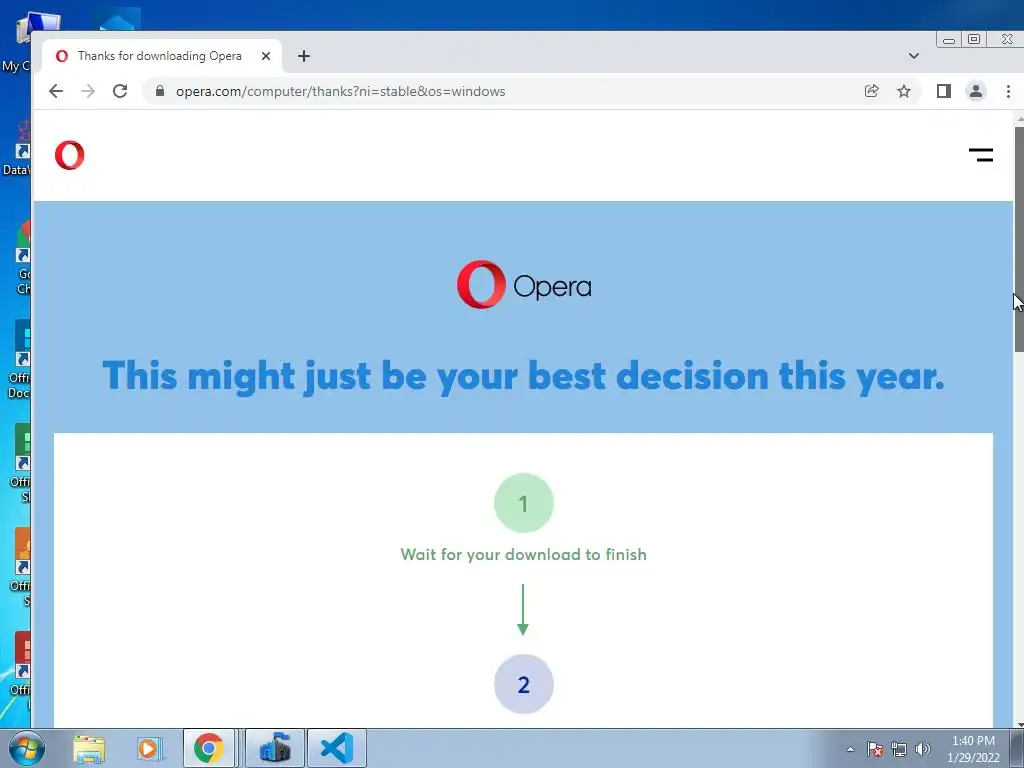Expand the tab search dropdown arrow

point(914,56)
